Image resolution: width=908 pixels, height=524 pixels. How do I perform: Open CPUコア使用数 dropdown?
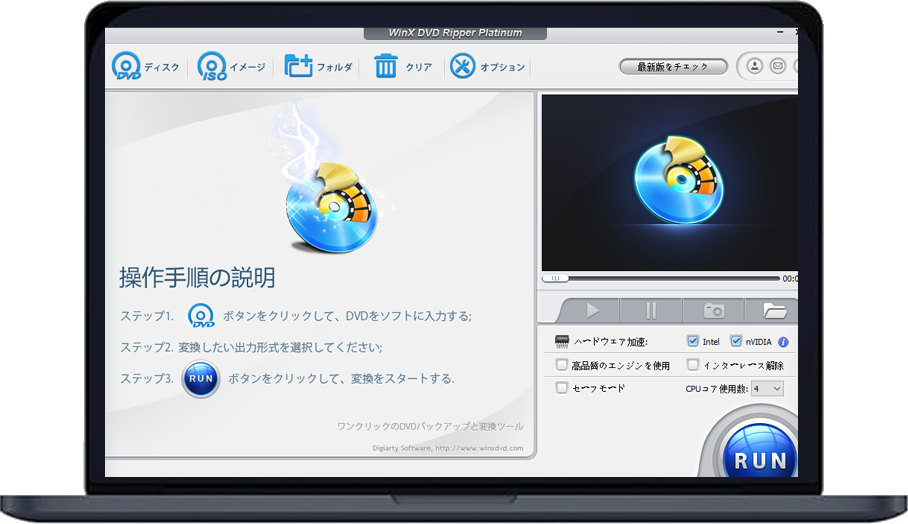click(x=767, y=389)
